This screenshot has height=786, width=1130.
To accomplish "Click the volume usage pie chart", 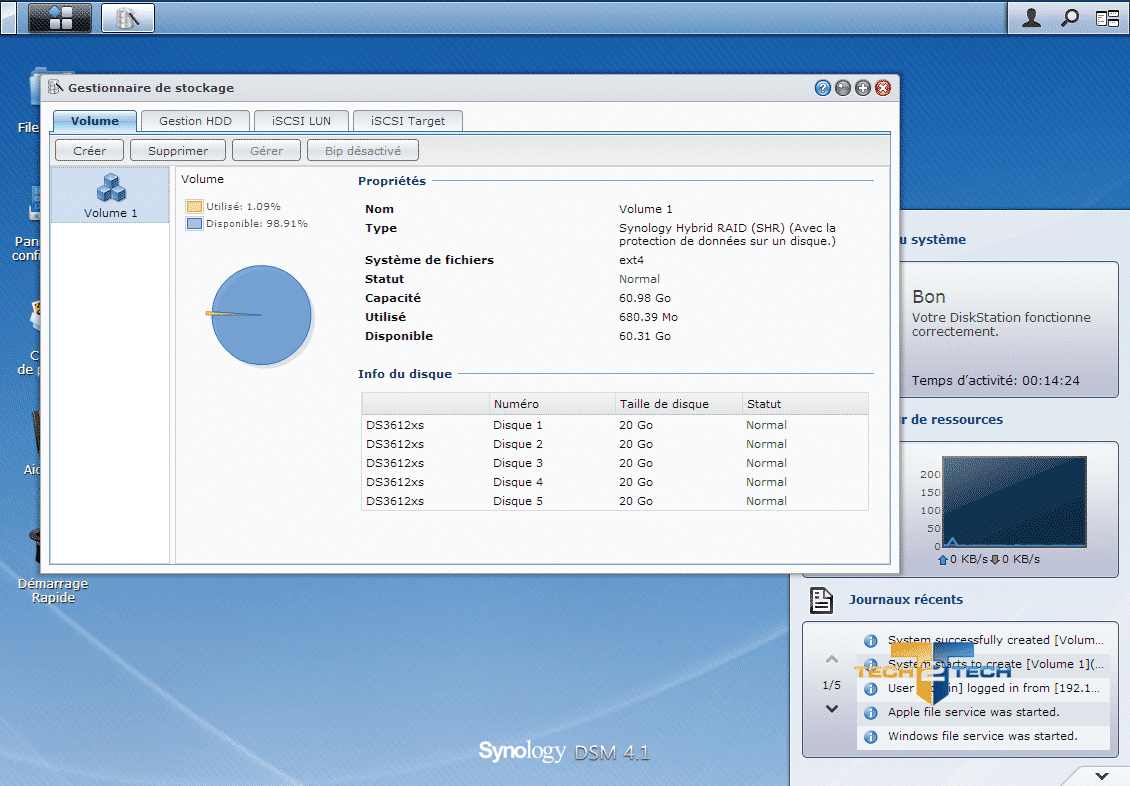I will point(260,315).
